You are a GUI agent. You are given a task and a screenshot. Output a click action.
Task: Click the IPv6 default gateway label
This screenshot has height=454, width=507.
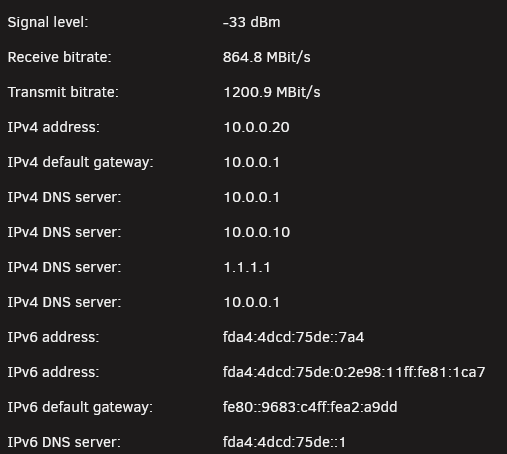pos(80,408)
